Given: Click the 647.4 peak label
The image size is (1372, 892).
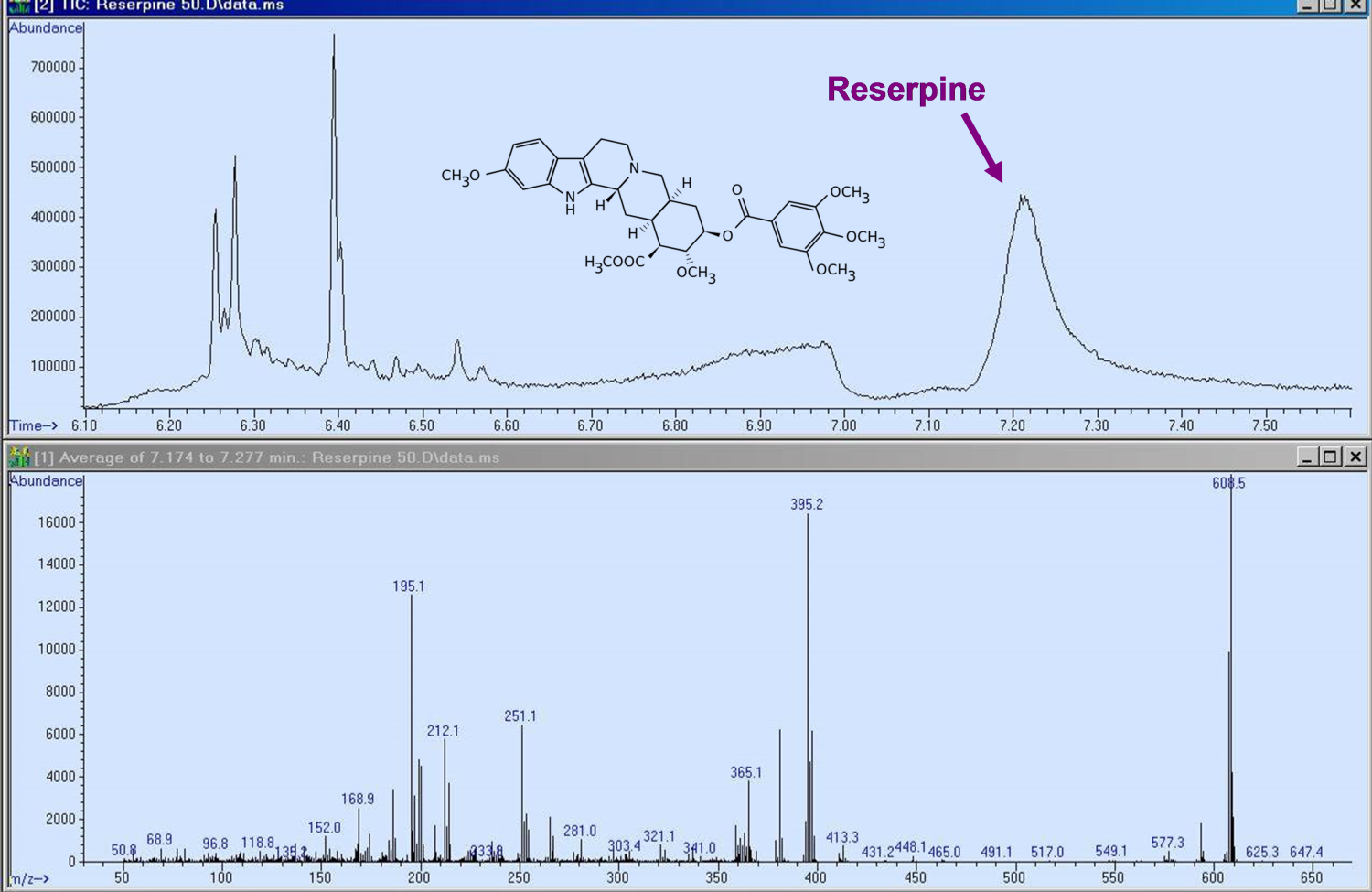Looking at the screenshot, I should (1306, 852).
